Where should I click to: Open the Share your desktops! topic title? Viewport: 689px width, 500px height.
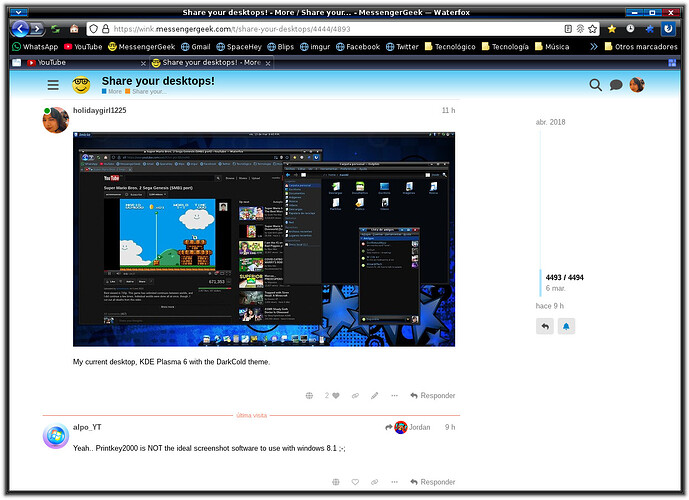(x=158, y=81)
